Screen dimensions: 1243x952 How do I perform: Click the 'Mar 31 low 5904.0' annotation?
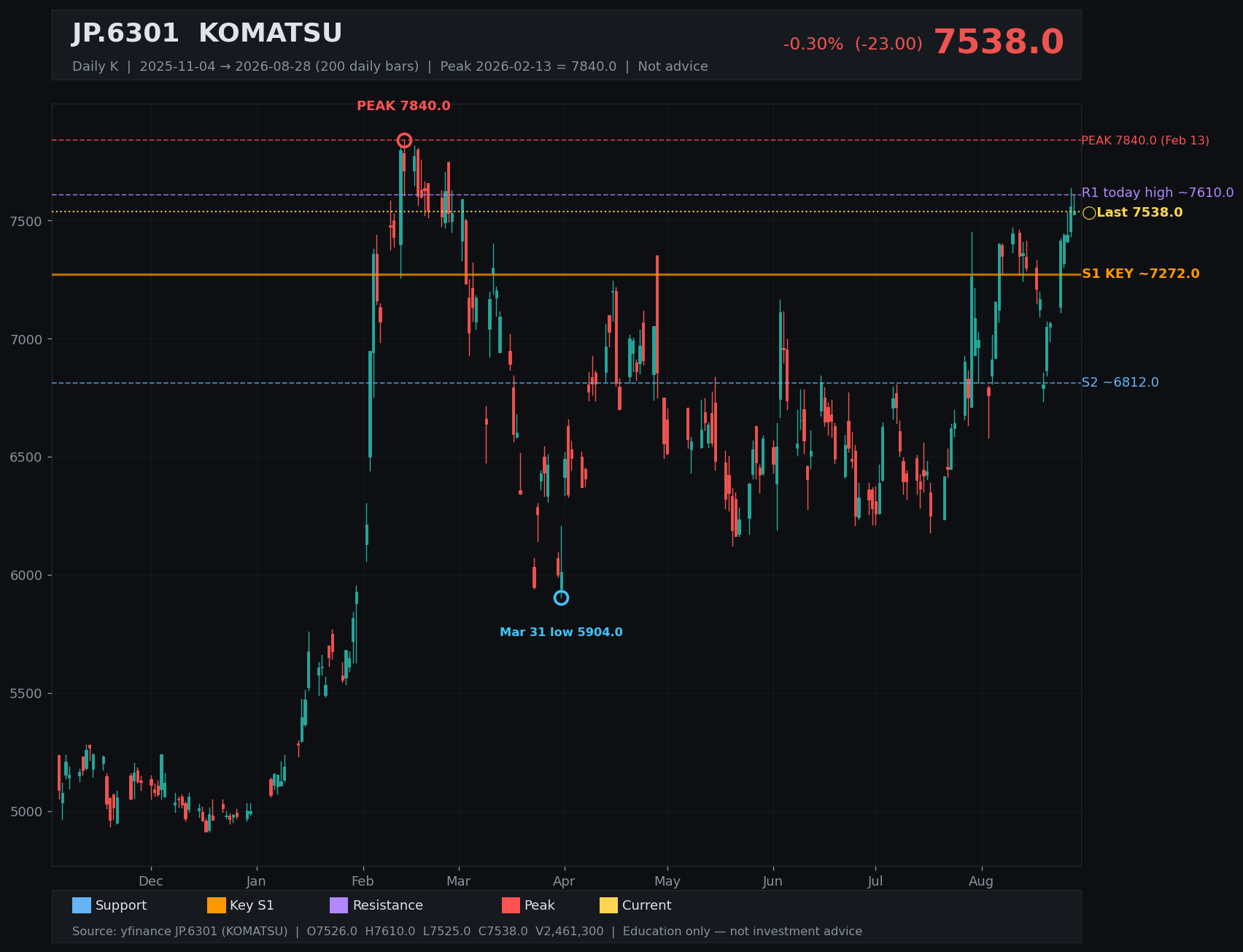coord(561,632)
